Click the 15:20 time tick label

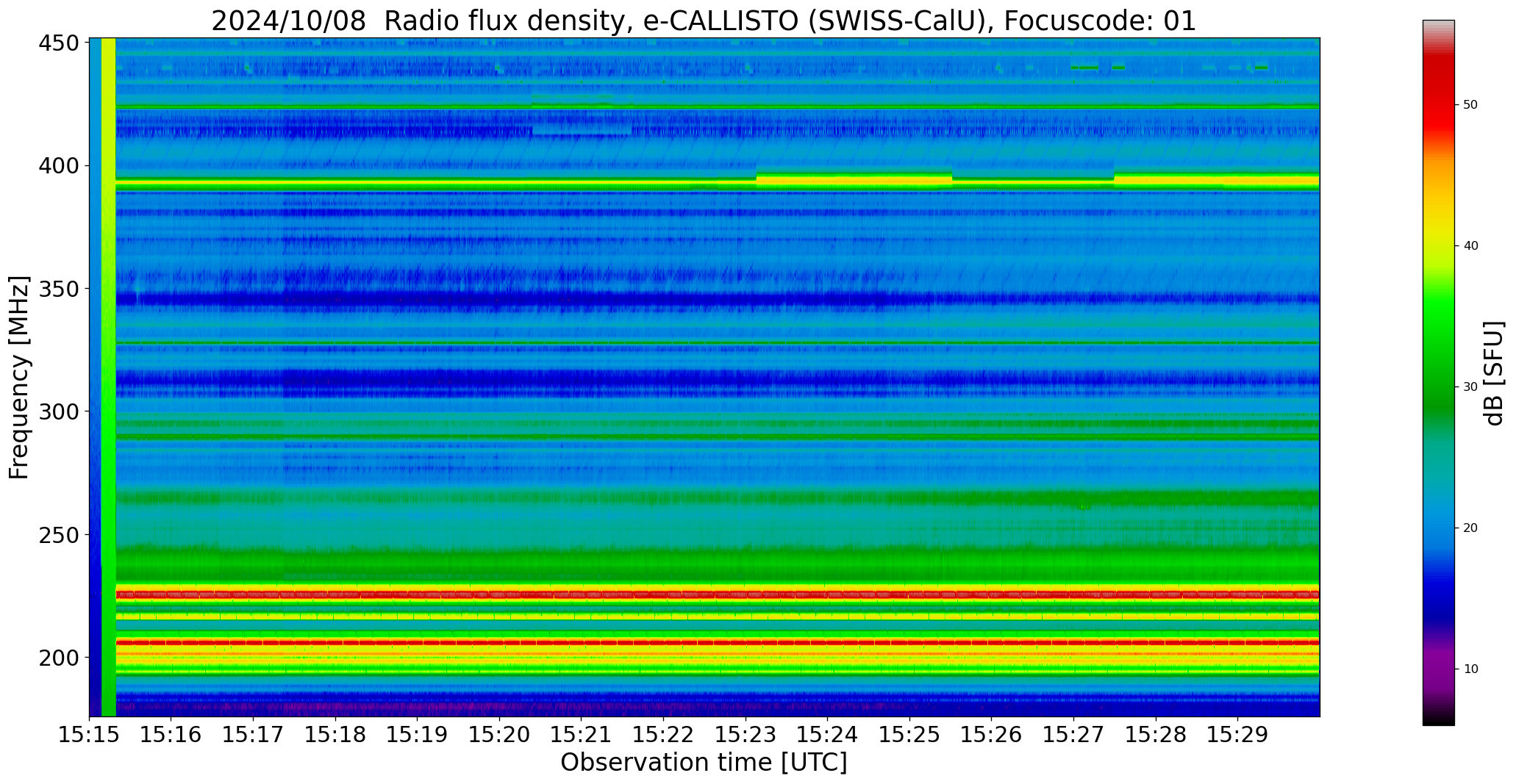(x=500, y=735)
